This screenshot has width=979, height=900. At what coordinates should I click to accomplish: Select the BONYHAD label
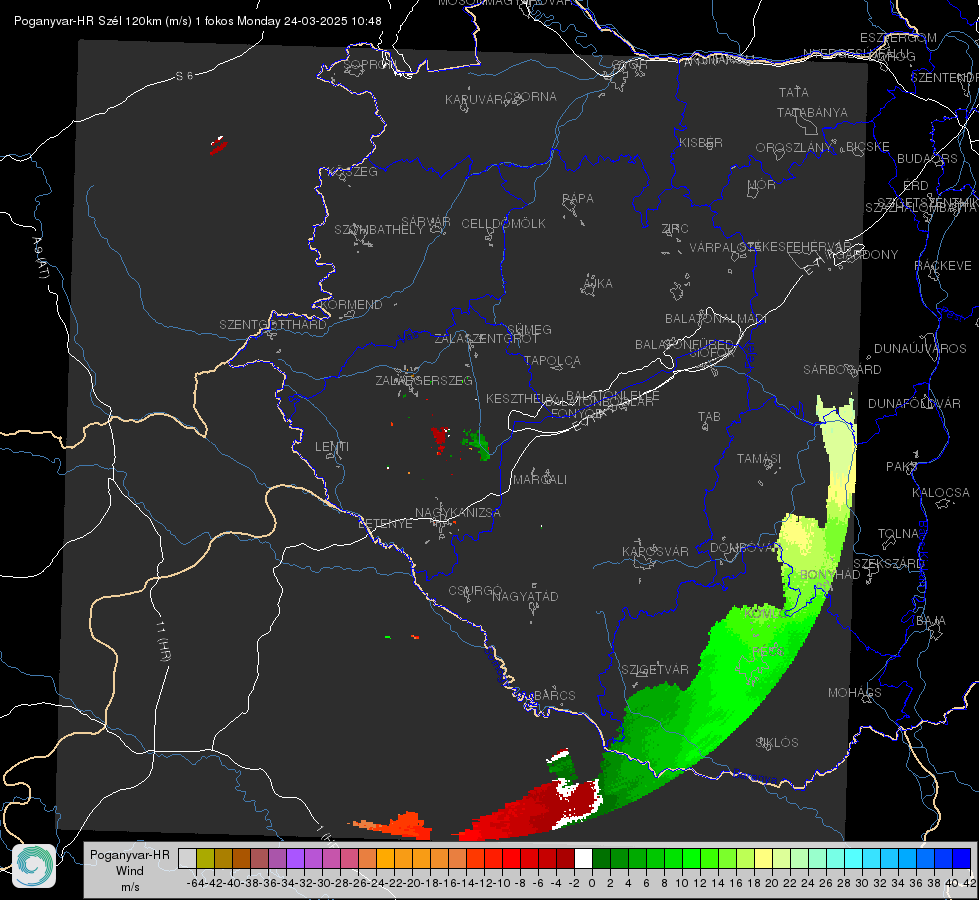click(830, 575)
